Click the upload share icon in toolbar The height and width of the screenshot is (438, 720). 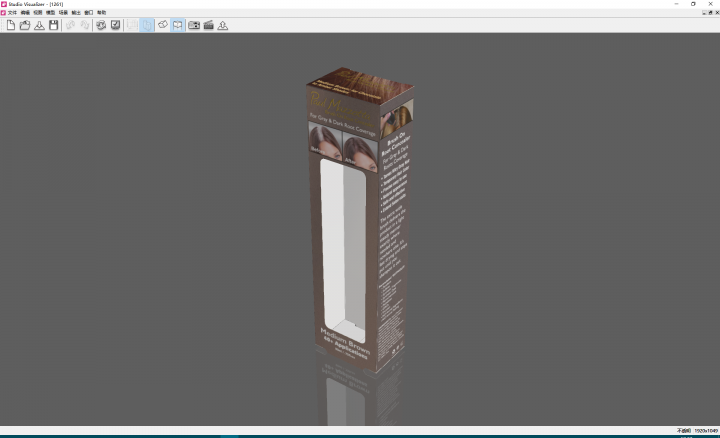point(223,25)
